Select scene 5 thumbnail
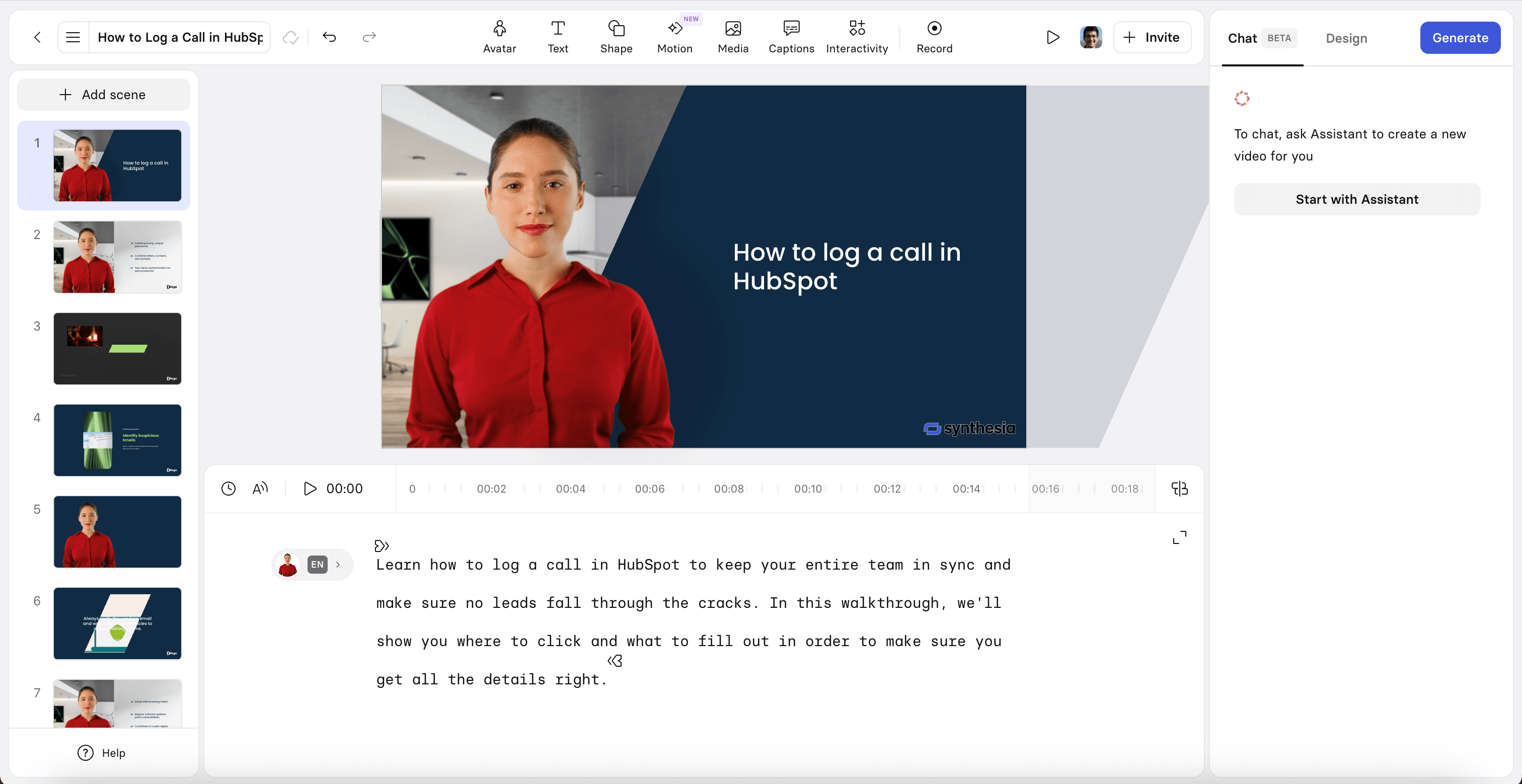The image size is (1522, 784). click(118, 532)
